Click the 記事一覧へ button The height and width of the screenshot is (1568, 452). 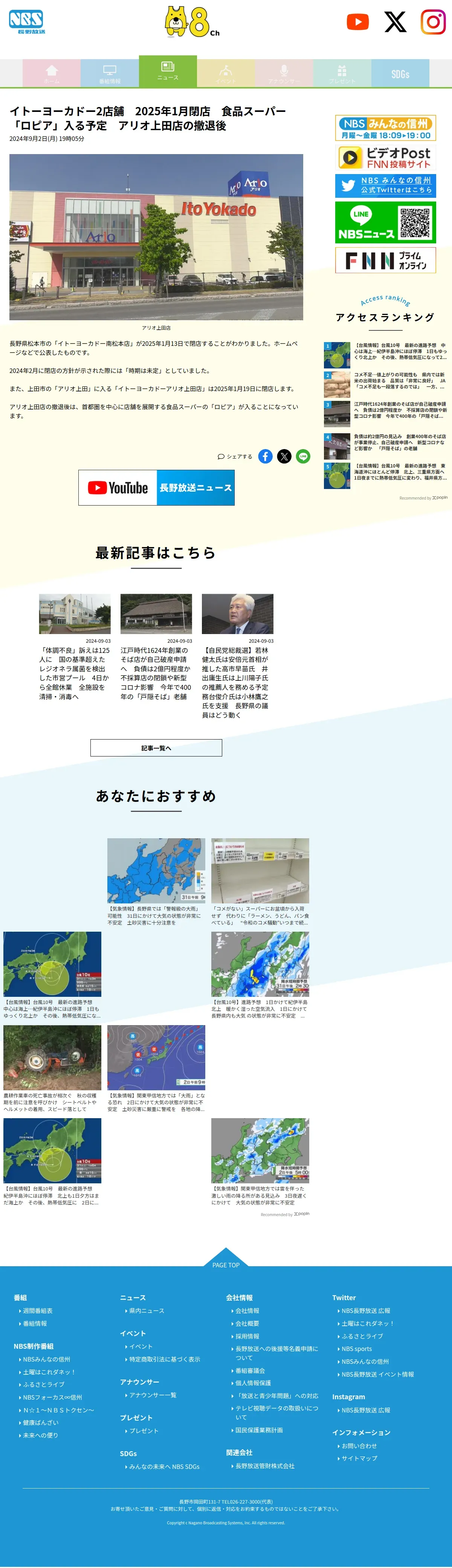point(156,747)
